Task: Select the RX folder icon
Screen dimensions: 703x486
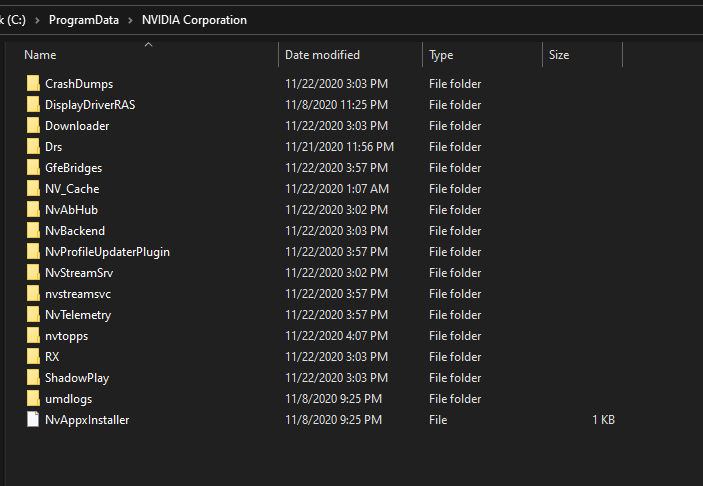Action: 33,356
